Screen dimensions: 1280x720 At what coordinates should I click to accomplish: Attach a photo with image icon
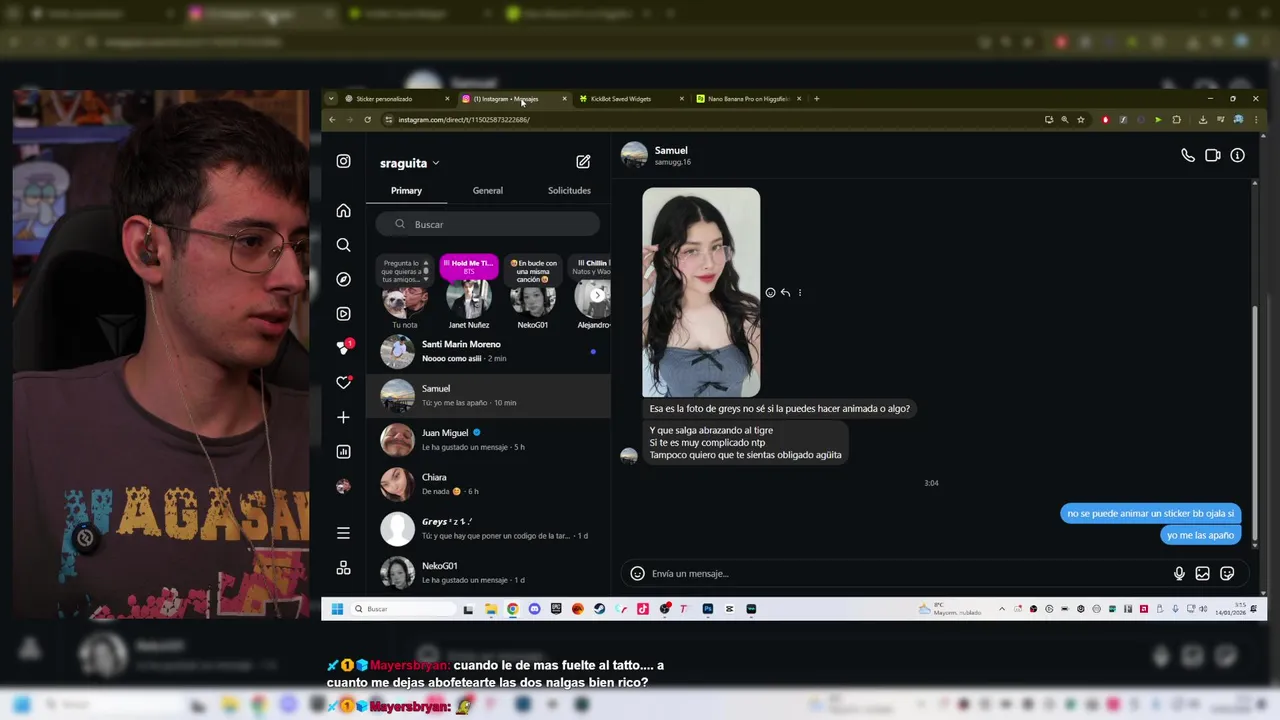coord(1203,574)
